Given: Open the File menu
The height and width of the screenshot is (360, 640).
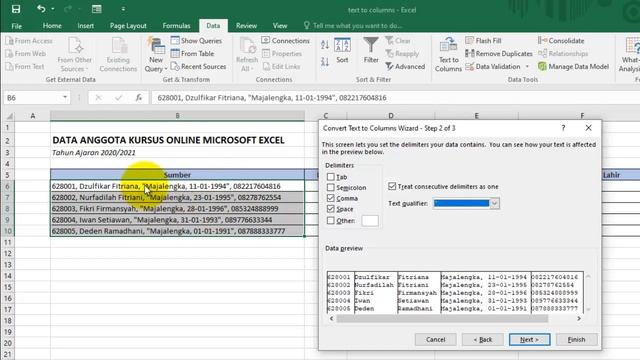Looking at the screenshot, I should 17,26.
